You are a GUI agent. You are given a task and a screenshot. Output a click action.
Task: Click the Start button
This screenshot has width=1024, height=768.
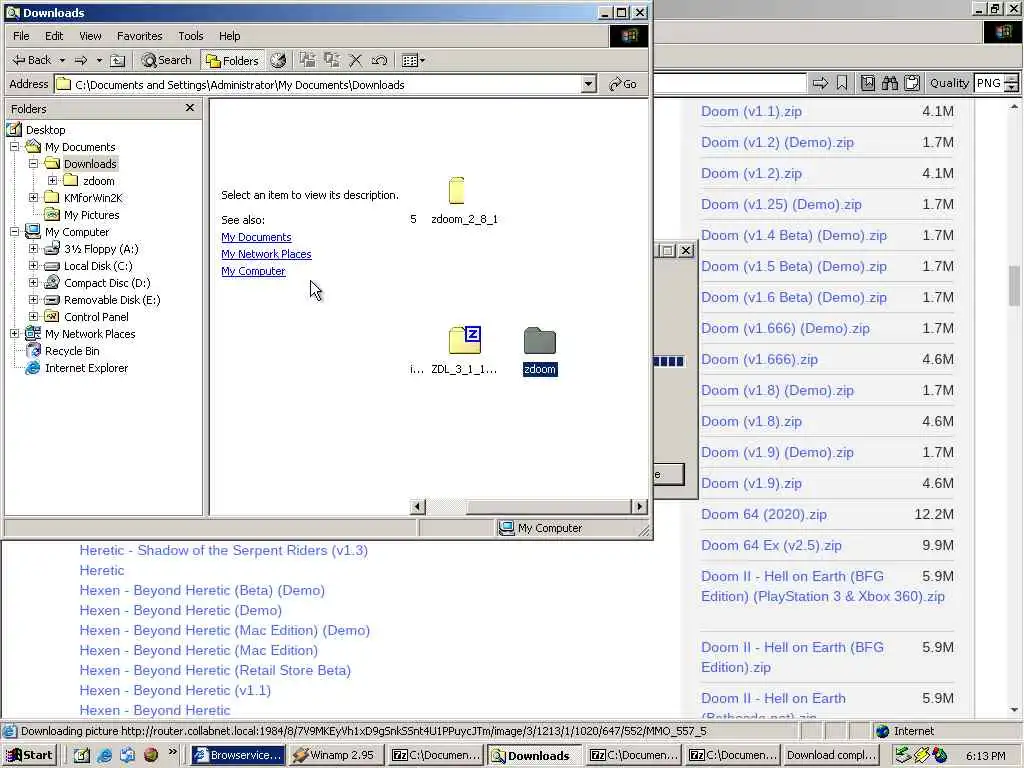29,755
